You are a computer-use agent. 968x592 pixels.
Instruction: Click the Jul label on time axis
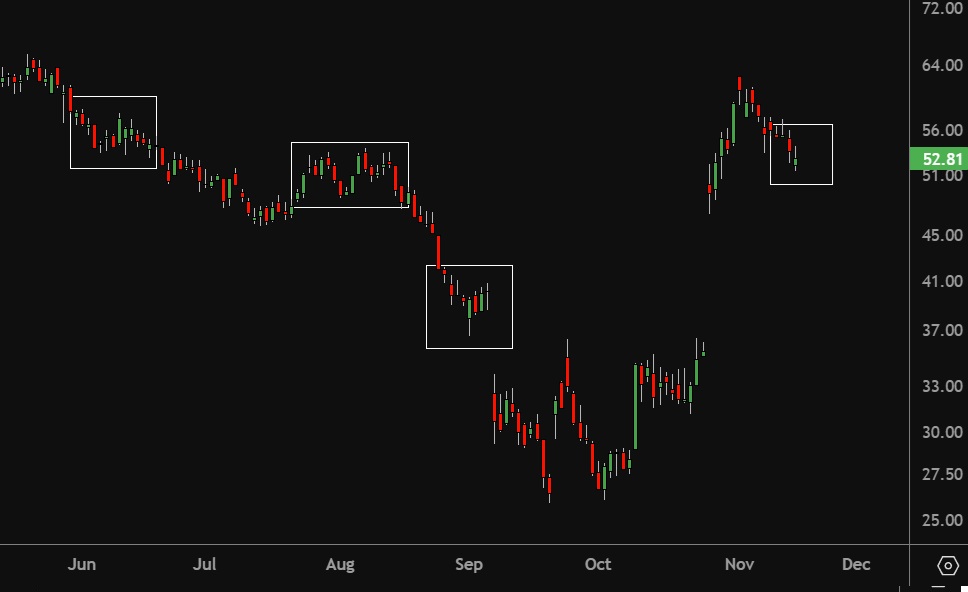click(x=204, y=565)
